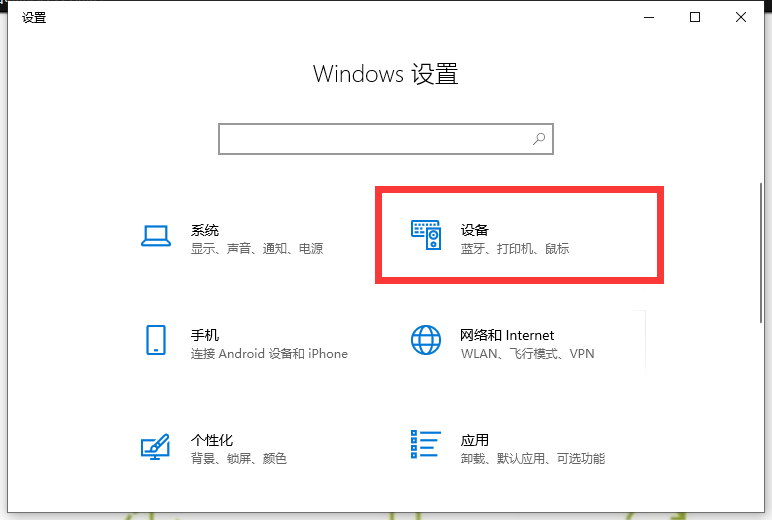Screen dimensions: 772x520
Task: Open the 应用 list icon
Action: click(x=426, y=444)
